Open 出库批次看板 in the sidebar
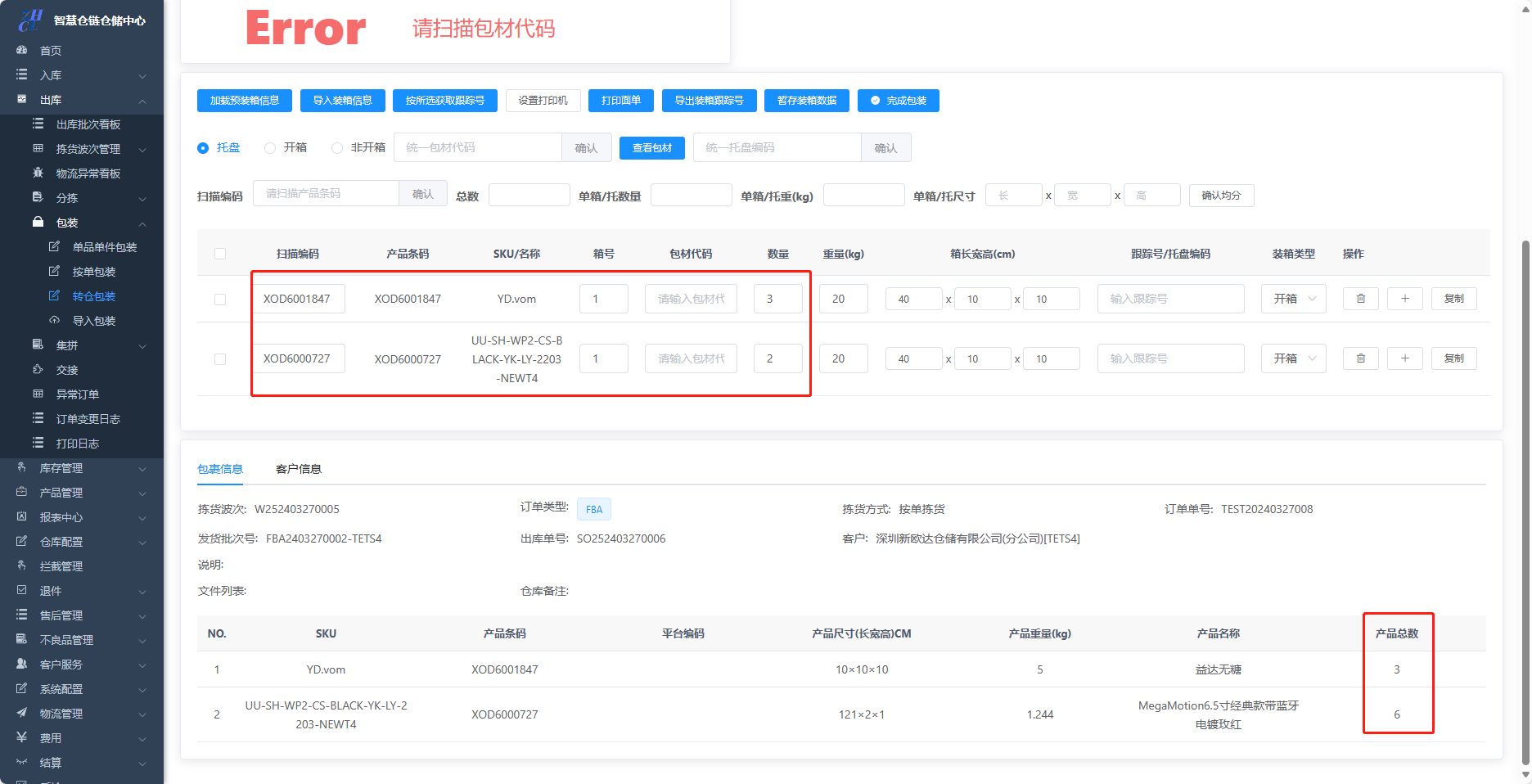The width and height of the screenshot is (1532, 784). point(88,124)
